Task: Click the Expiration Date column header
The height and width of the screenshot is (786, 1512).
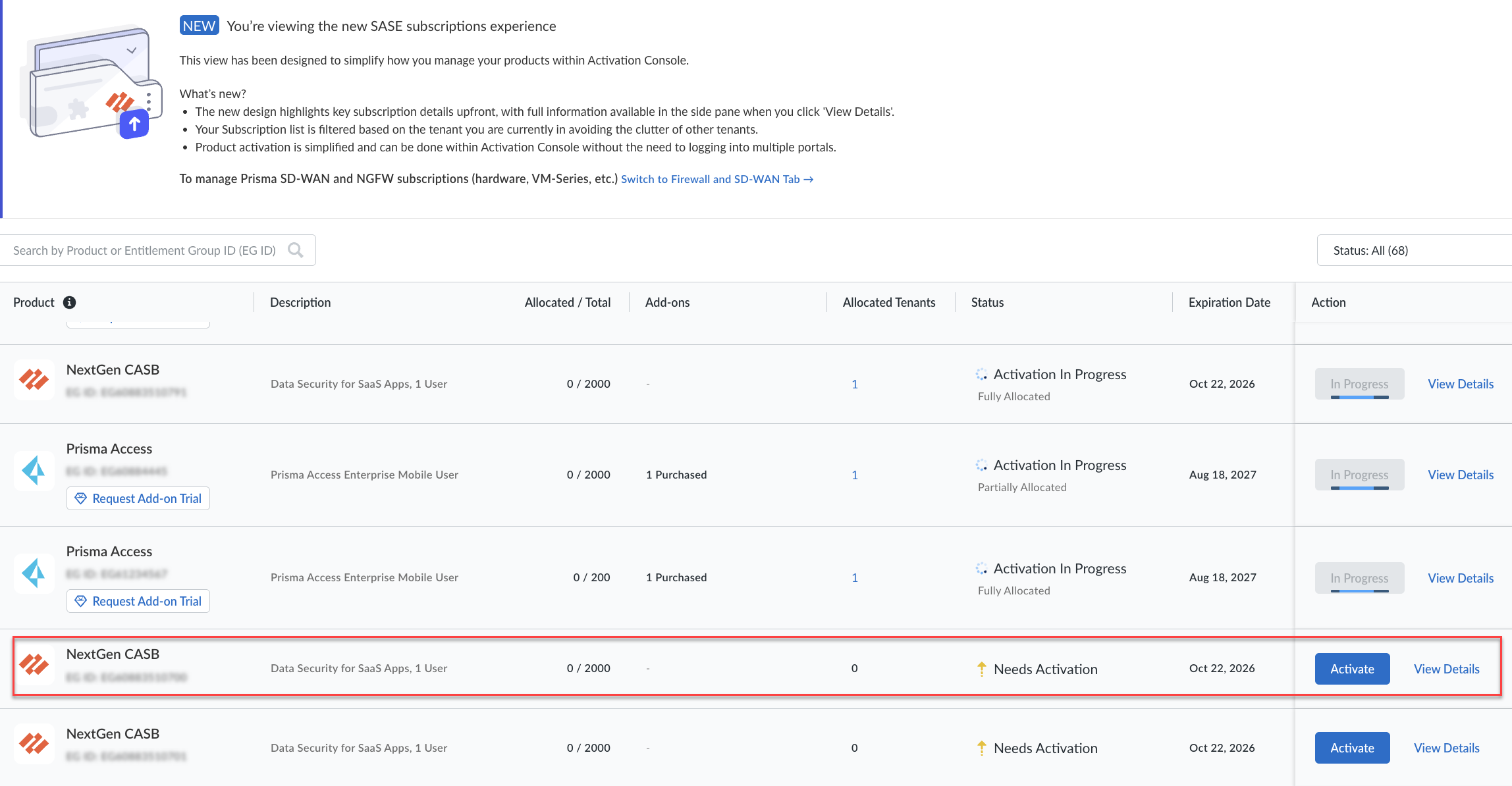Action: click(1229, 302)
